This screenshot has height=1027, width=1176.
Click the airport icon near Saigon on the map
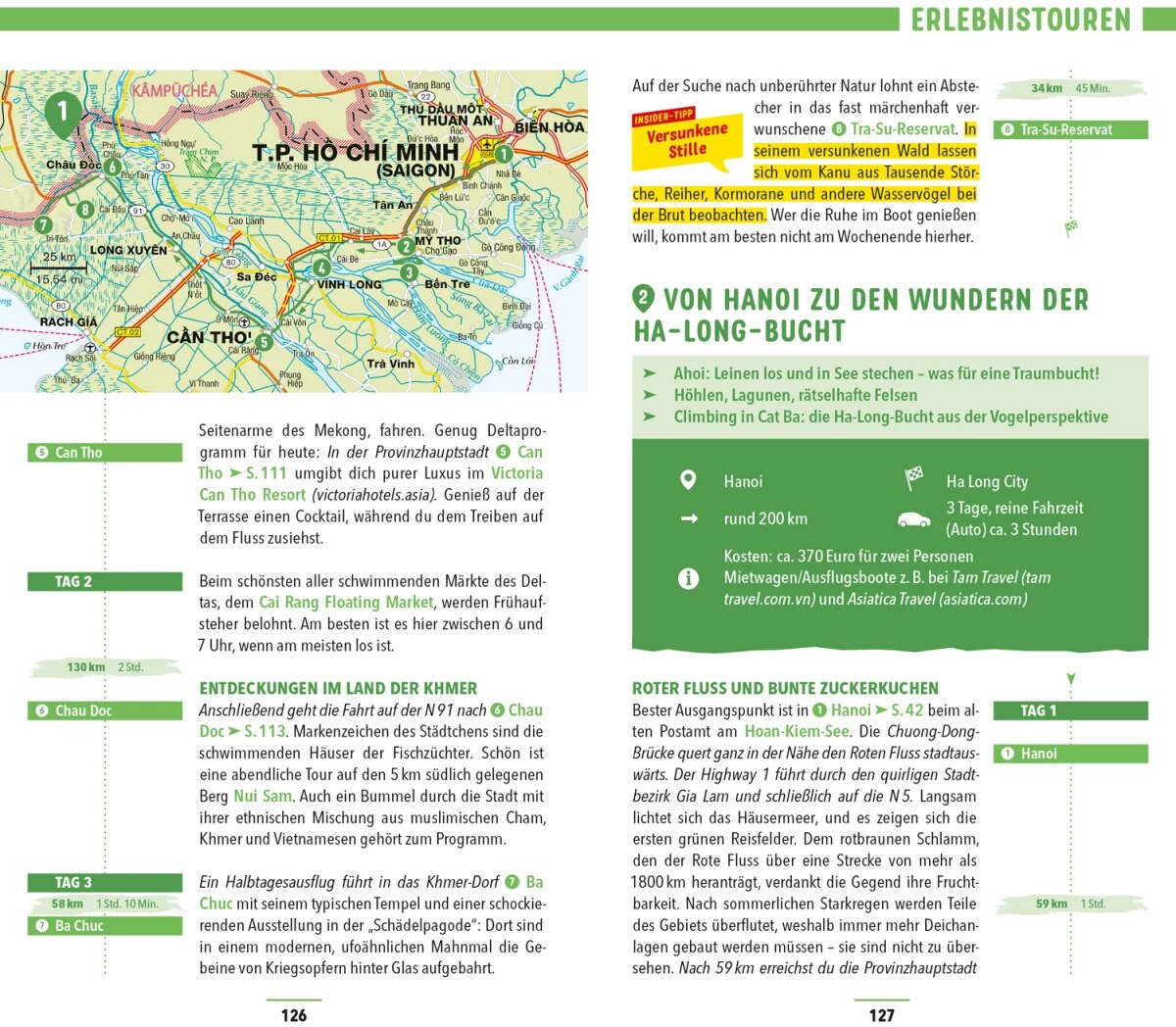486,145
